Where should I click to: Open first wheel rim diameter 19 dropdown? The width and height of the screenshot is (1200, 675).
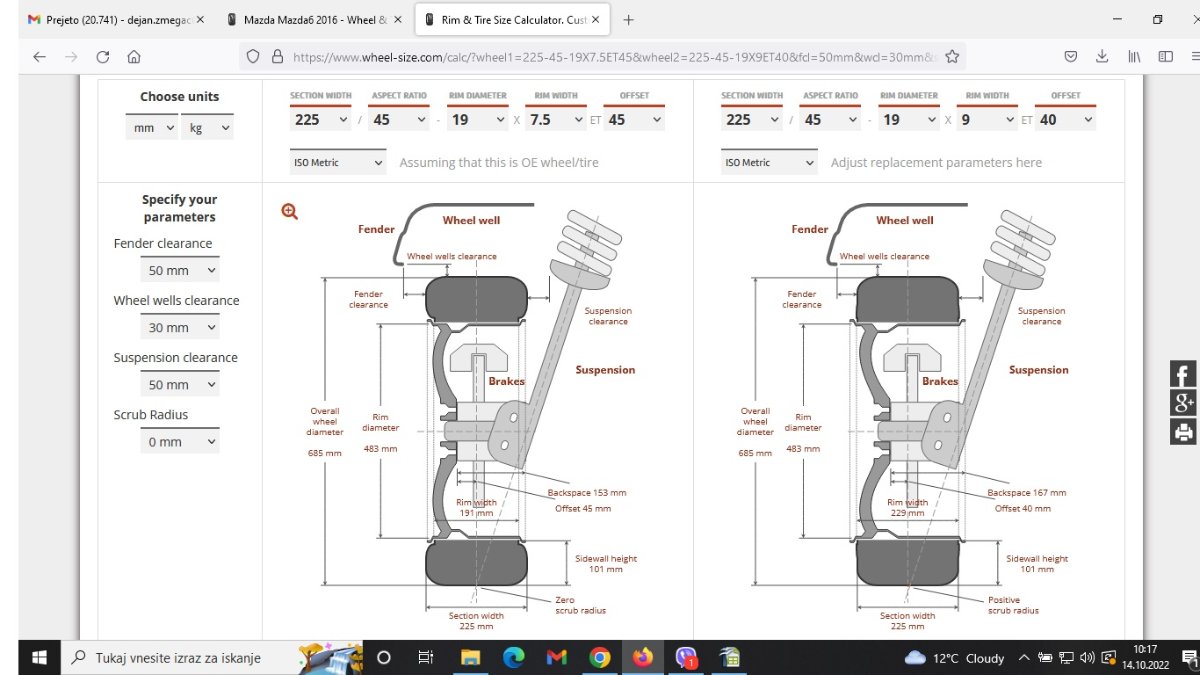[478, 119]
